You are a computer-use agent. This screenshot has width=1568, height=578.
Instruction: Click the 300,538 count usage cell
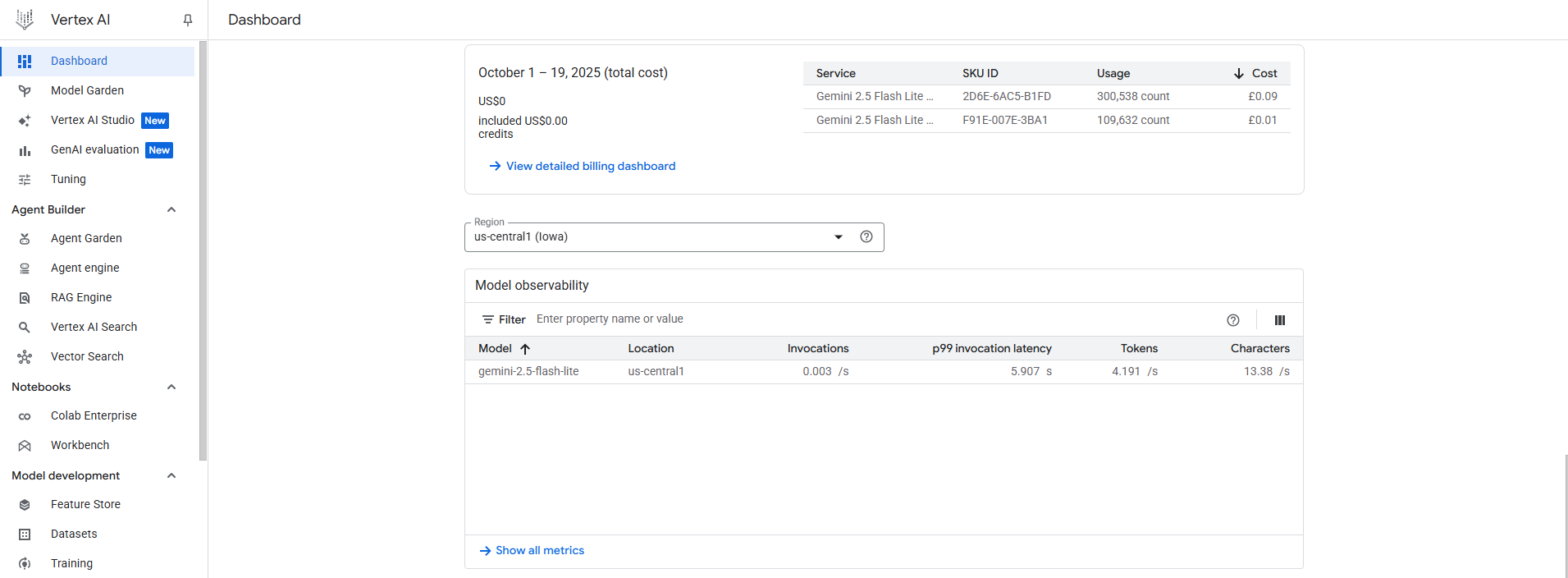pos(1133,96)
